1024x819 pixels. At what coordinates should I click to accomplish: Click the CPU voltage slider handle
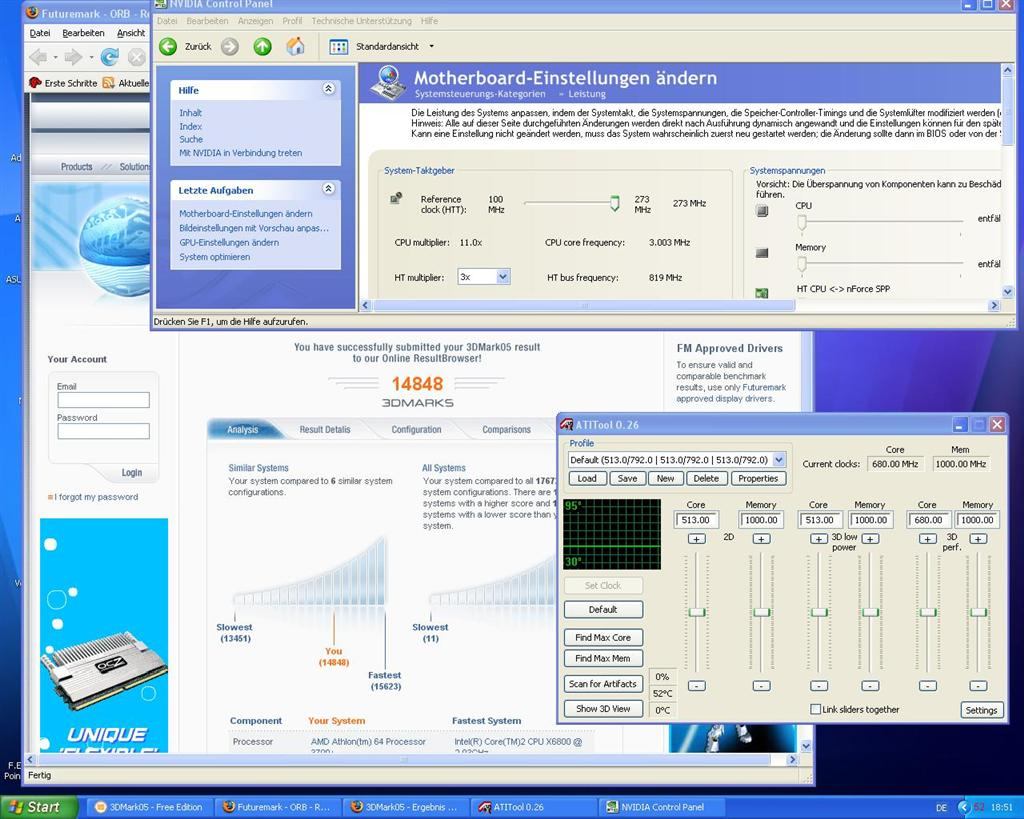coord(802,222)
